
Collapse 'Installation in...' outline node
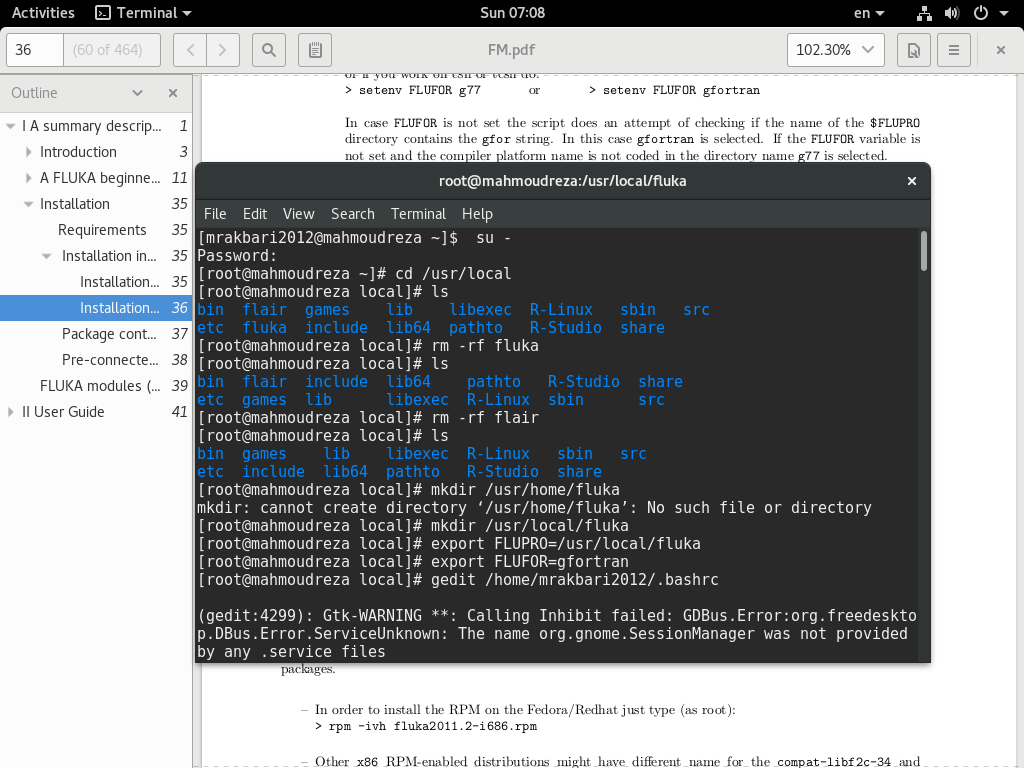tap(46, 256)
